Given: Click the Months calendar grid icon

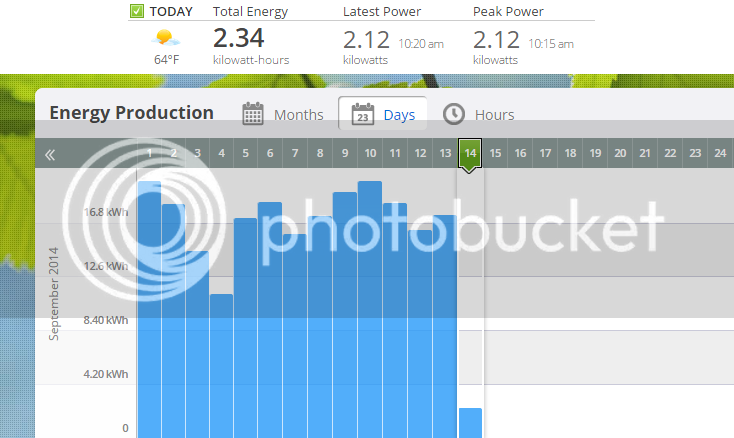Looking at the screenshot, I should click(253, 114).
